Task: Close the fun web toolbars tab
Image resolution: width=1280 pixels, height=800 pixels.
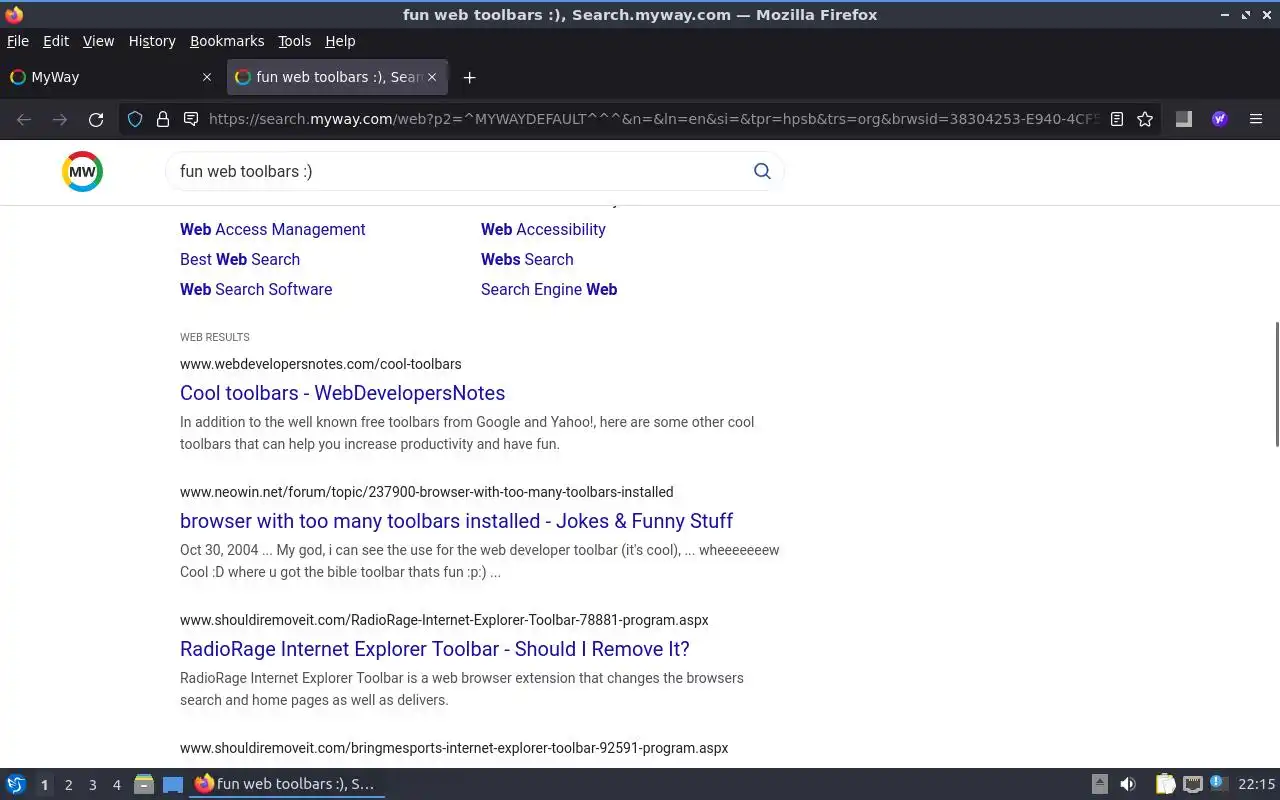Action: tap(432, 77)
